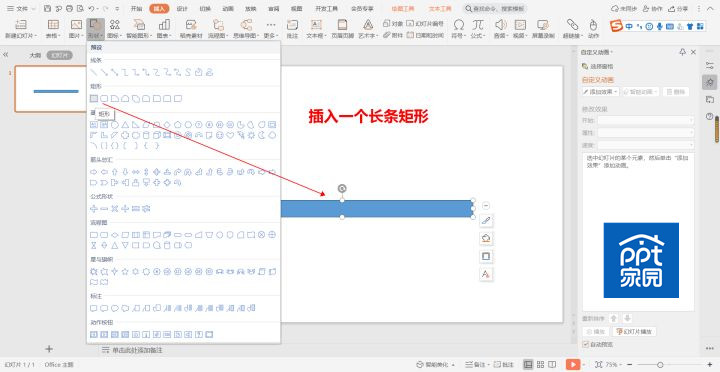Open the 绘图工具 drawing tools tab
Viewport: 720px width, 372px height.
[403, 8]
